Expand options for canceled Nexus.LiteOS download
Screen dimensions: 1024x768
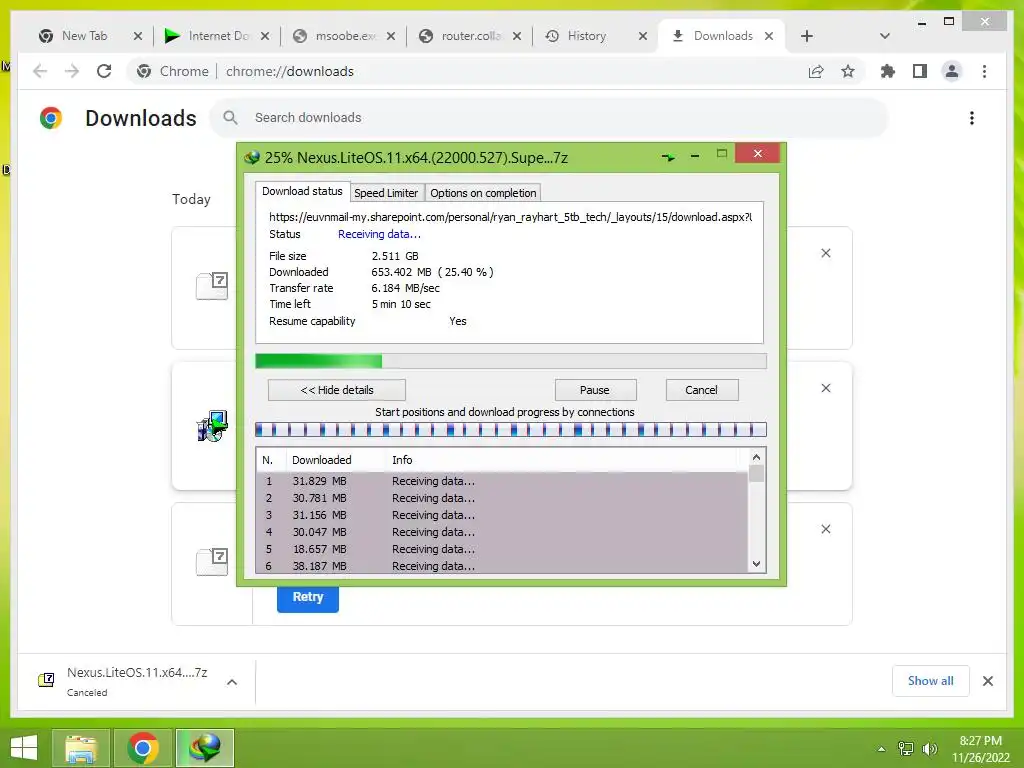pyautogui.click(x=231, y=682)
